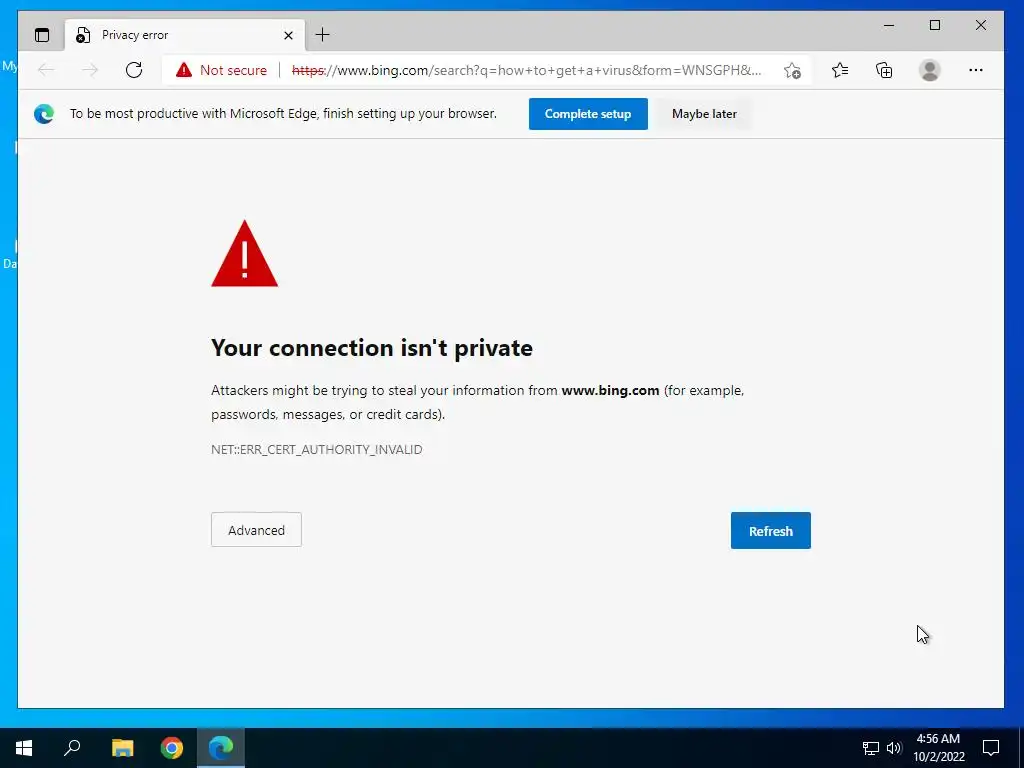Open the profile avatar menu
Image resolution: width=1024 pixels, height=768 pixels.
pos(929,70)
